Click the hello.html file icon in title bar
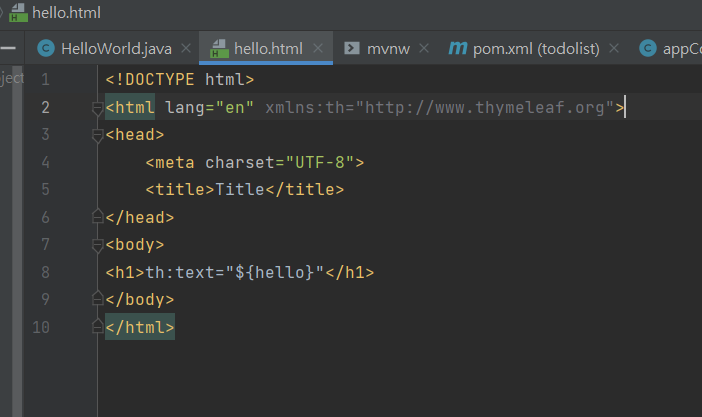Image resolution: width=702 pixels, height=417 pixels. tap(16, 13)
